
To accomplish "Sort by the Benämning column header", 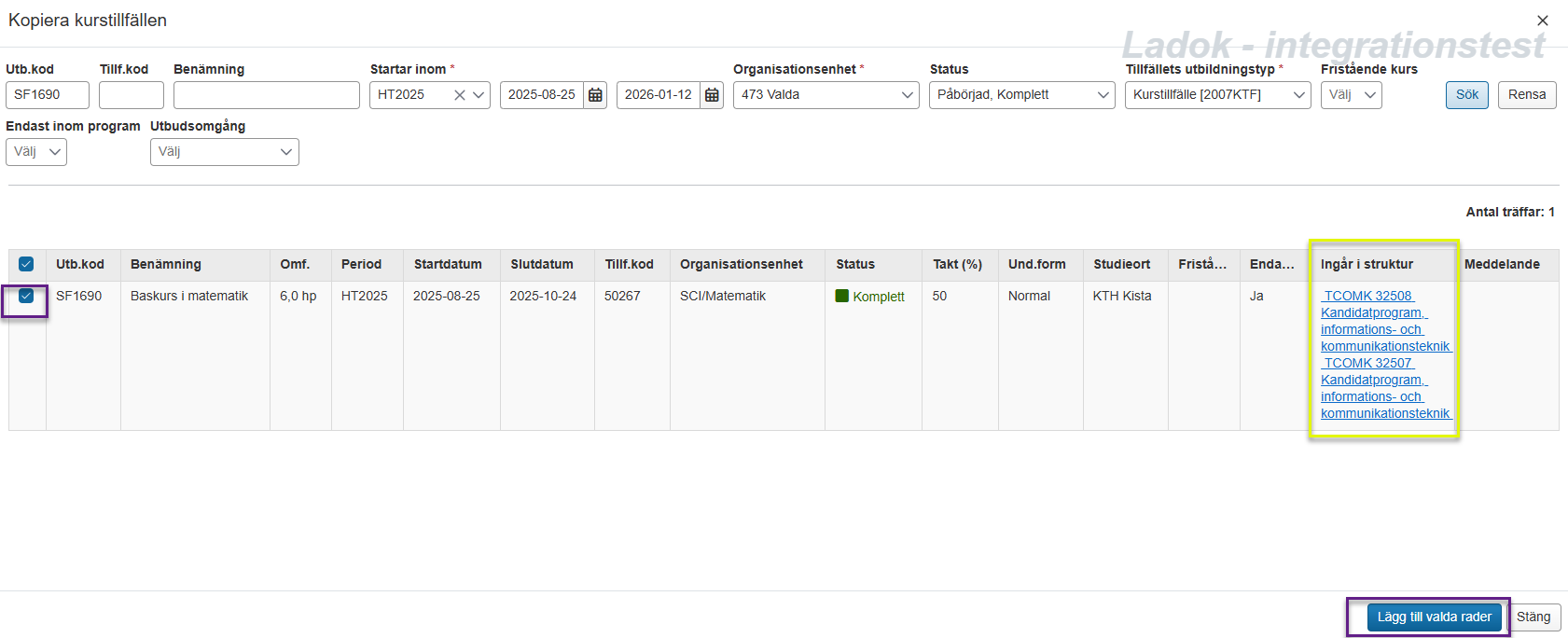I will pos(165,264).
